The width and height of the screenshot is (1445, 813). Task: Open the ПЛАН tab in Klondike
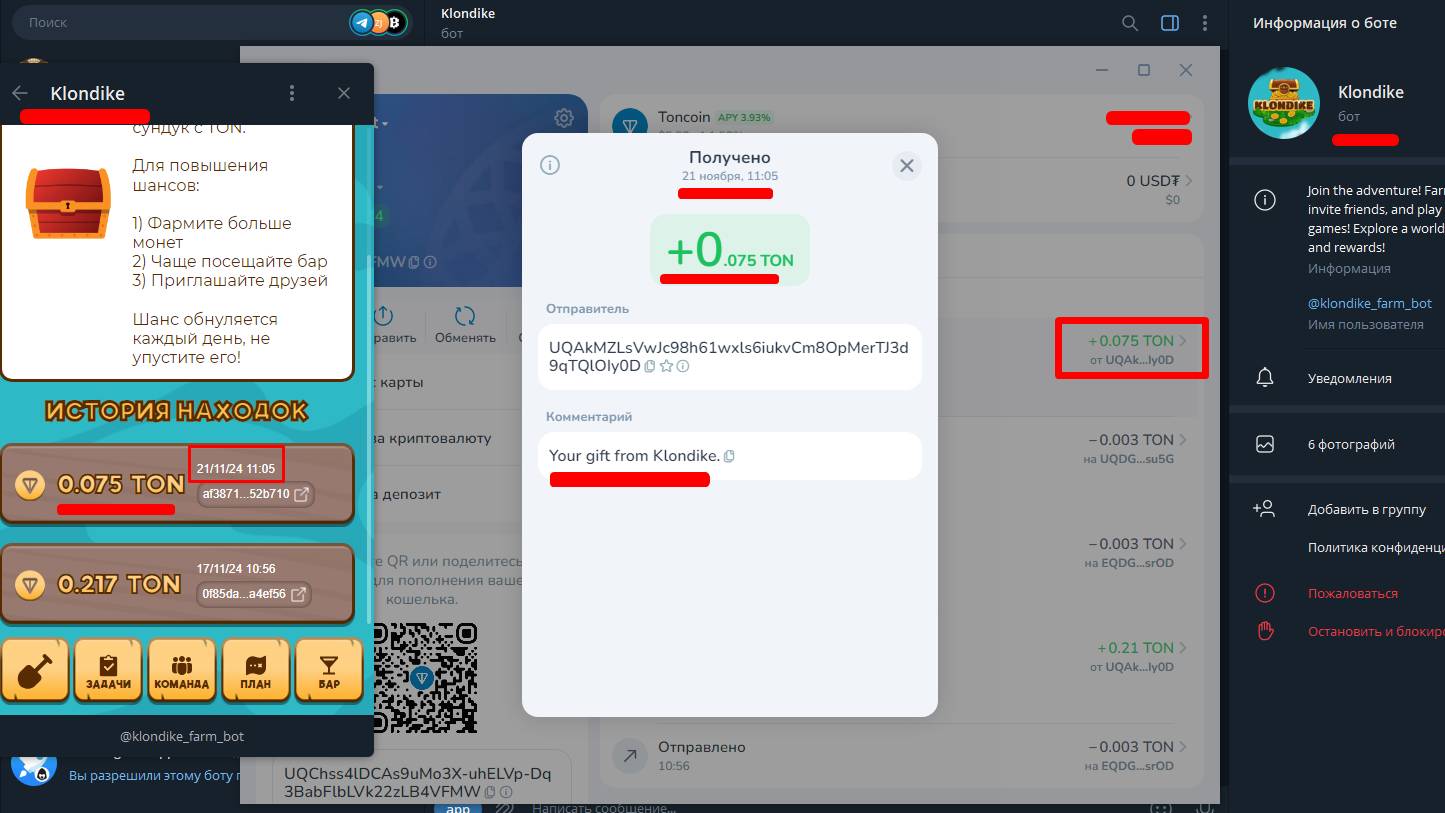256,670
